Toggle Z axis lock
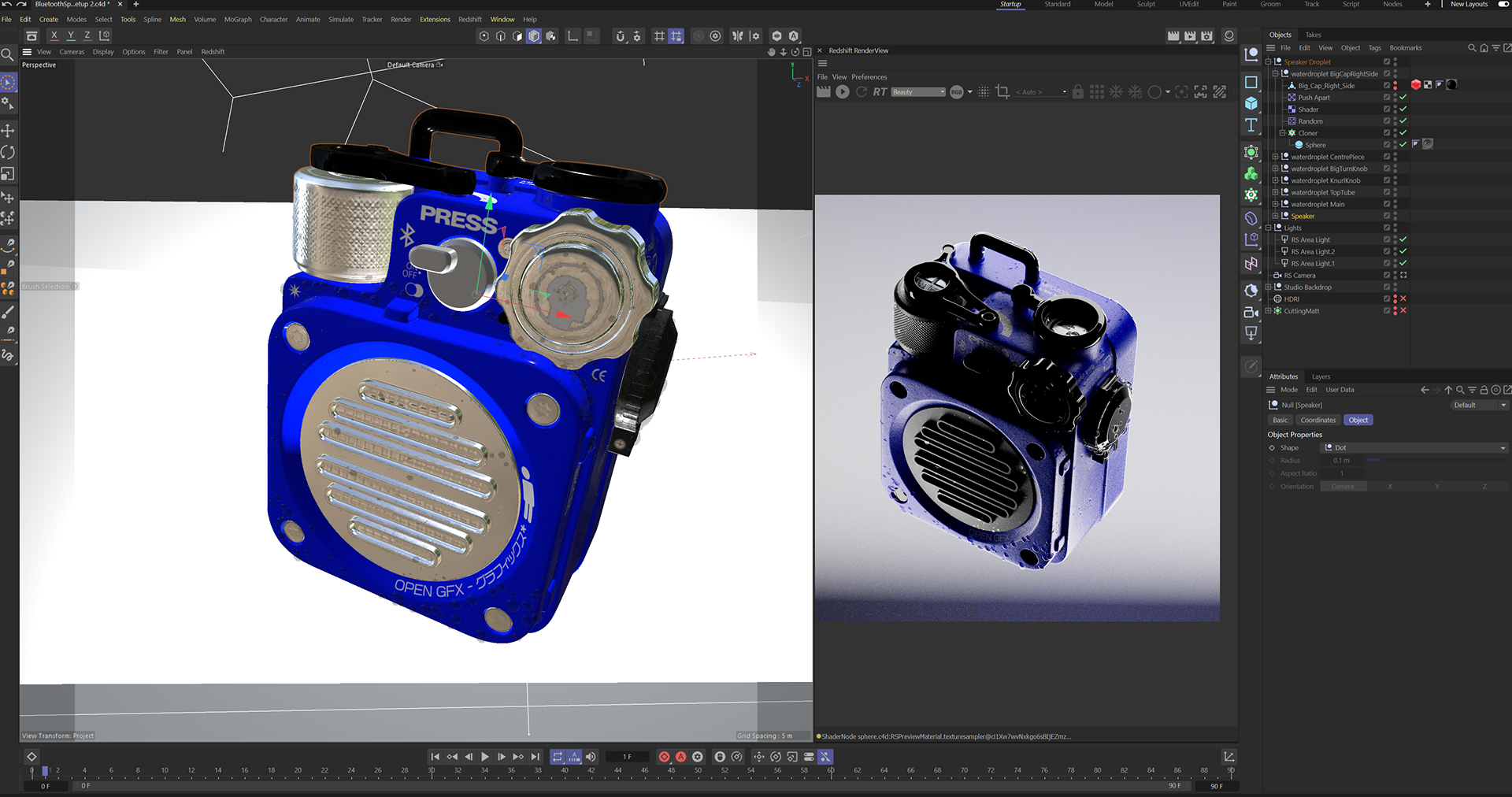The height and width of the screenshot is (797, 1512). pyautogui.click(x=87, y=35)
